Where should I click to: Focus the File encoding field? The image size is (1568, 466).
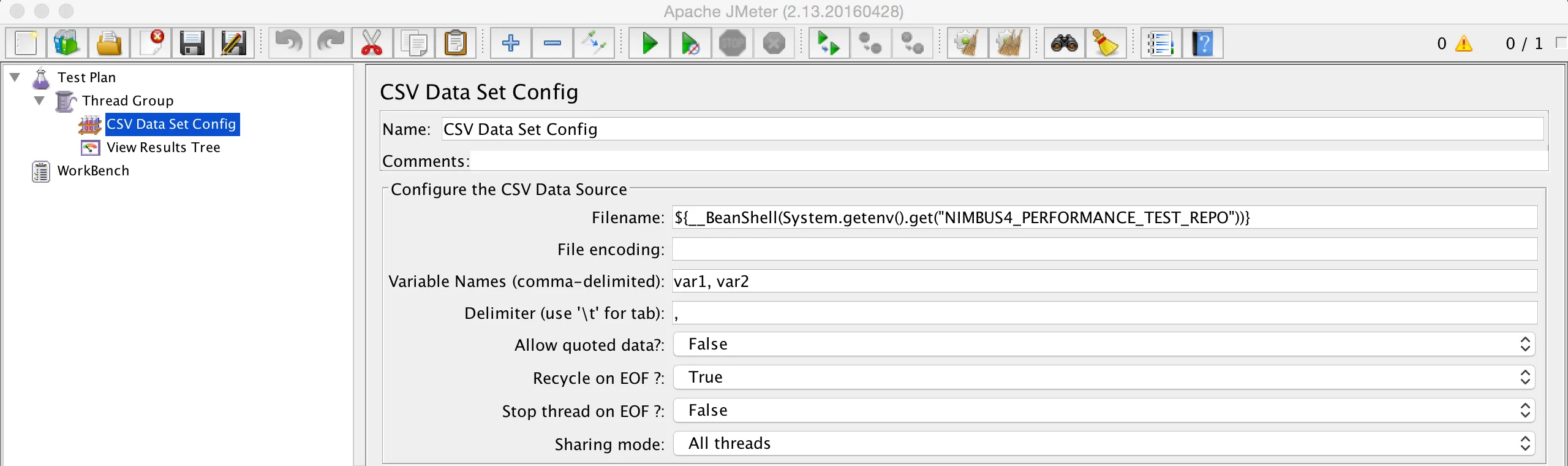pyautogui.click(x=1104, y=250)
